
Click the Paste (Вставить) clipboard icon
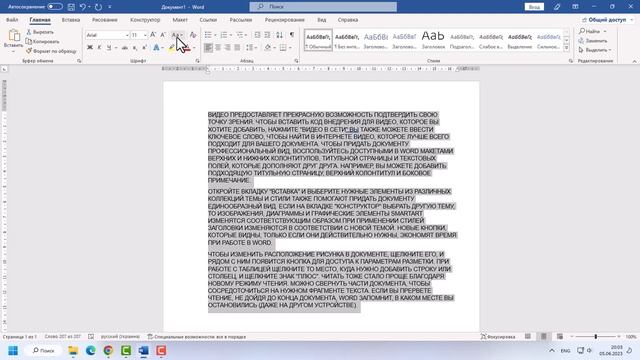point(14,36)
